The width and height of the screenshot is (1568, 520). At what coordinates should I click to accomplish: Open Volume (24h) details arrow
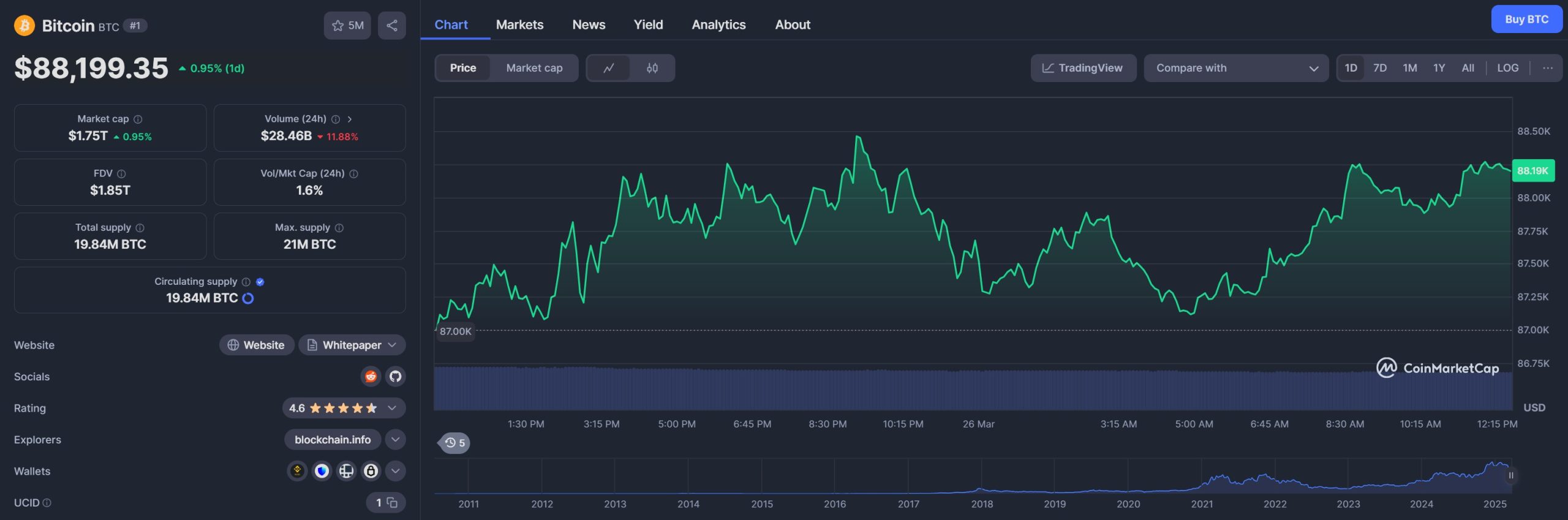(350, 119)
